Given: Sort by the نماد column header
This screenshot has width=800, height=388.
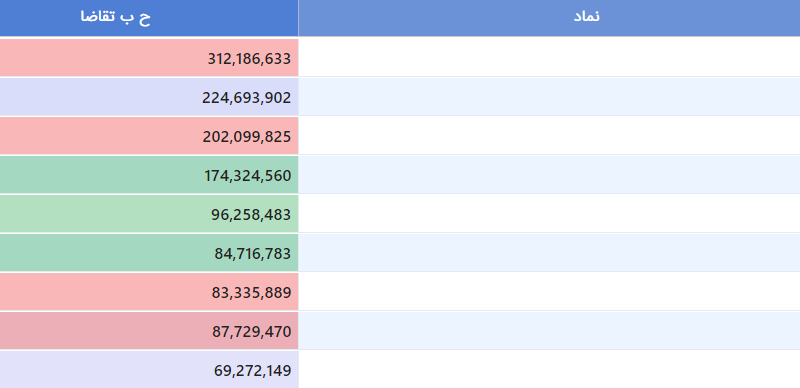Looking at the screenshot, I should point(549,18).
